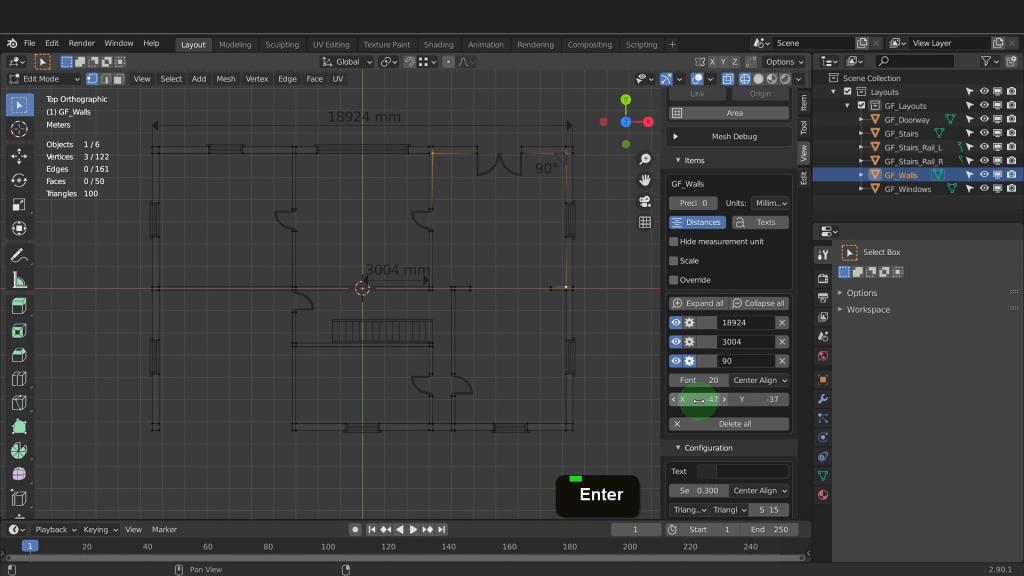1024x576 pixels.
Task: Switch to the Modeling workspace tab
Action: (235, 44)
